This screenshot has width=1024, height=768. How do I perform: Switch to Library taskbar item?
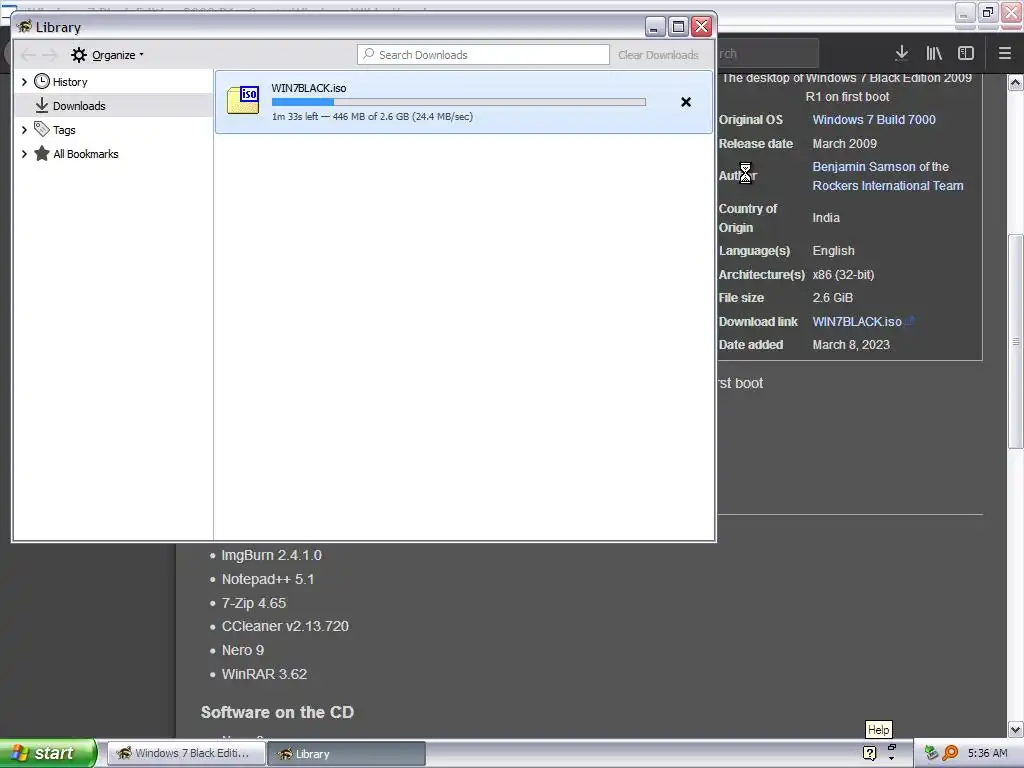346,754
